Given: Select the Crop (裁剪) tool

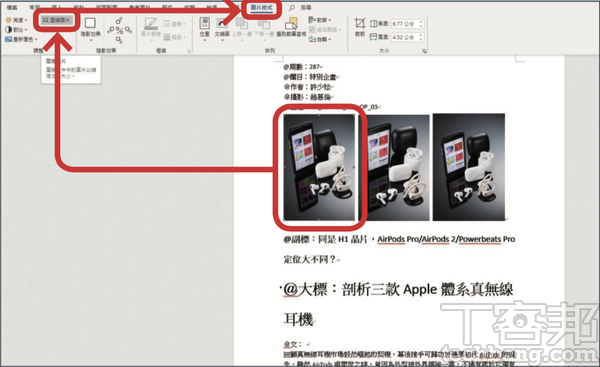Looking at the screenshot, I should (x=360, y=27).
